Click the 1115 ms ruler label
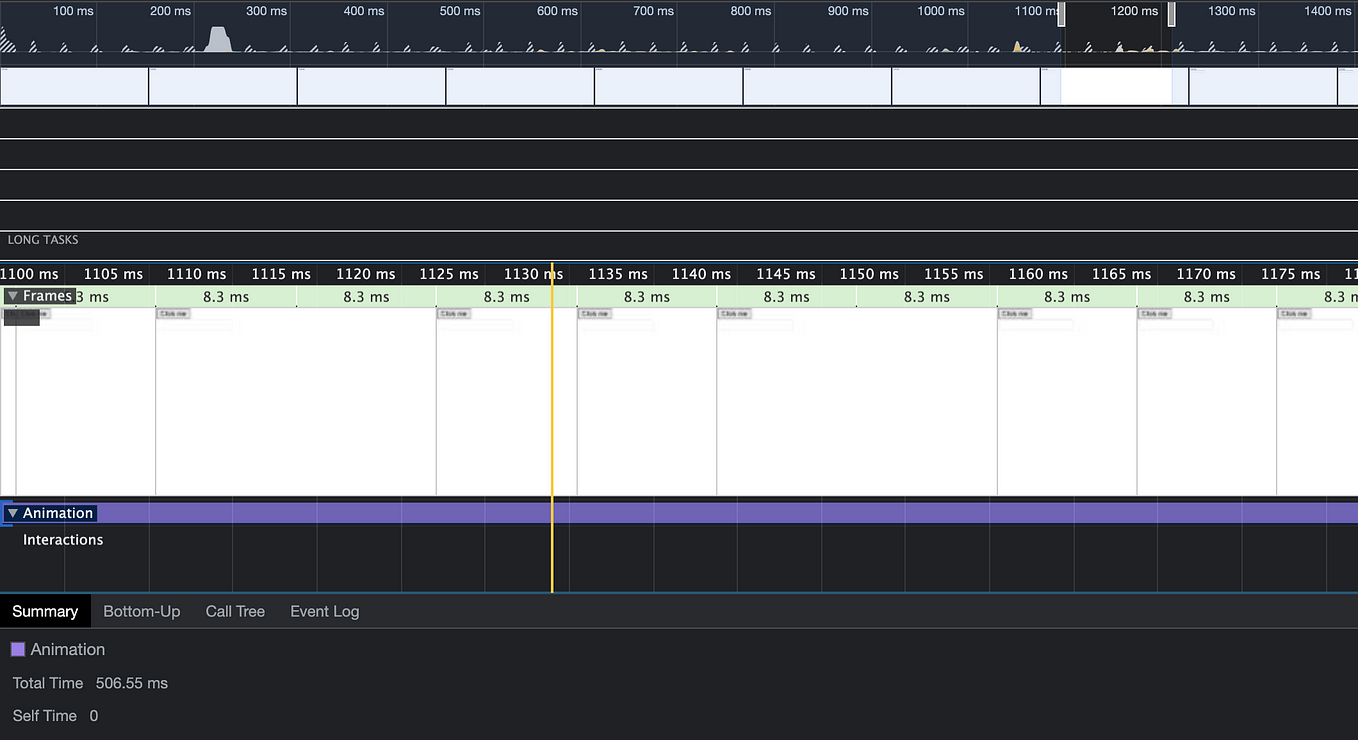Viewport: 1358px width, 740px height. pos(281,274)
